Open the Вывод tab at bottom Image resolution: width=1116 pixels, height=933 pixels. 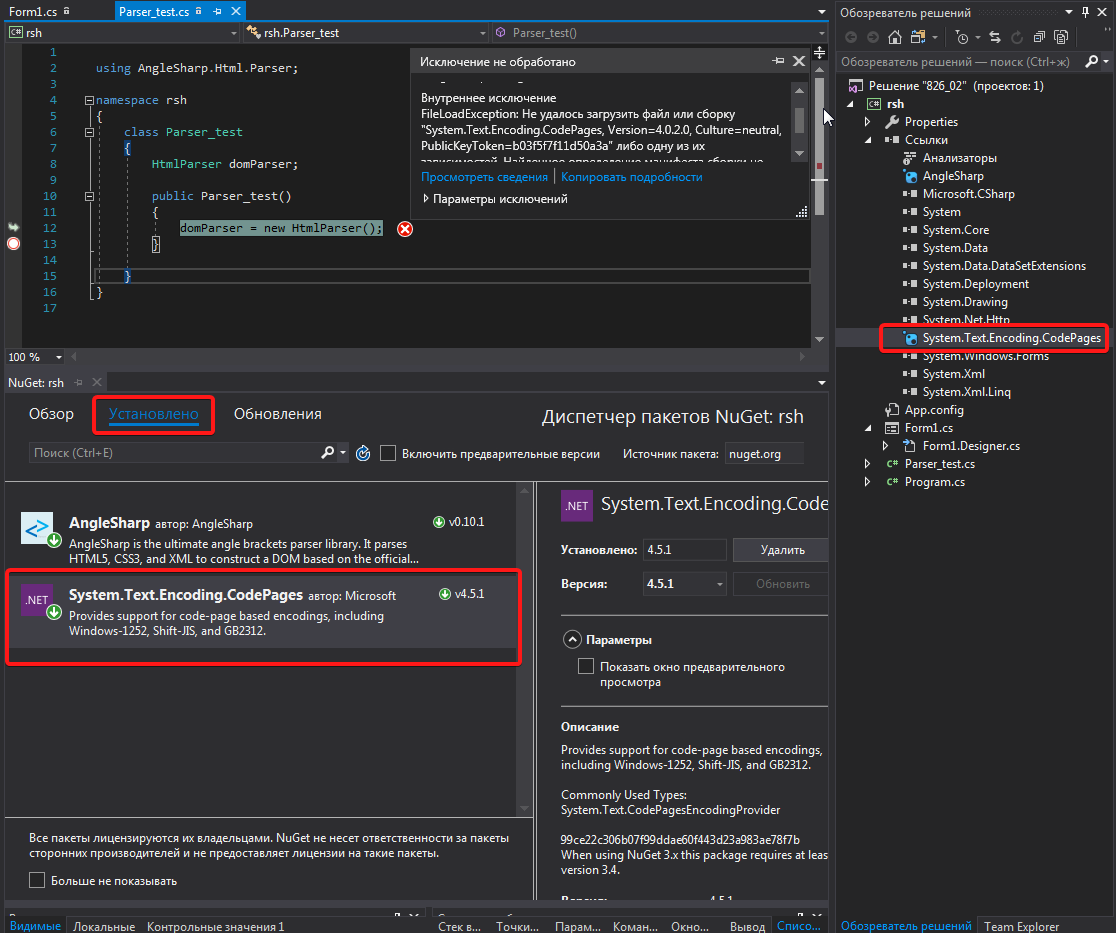747,926
